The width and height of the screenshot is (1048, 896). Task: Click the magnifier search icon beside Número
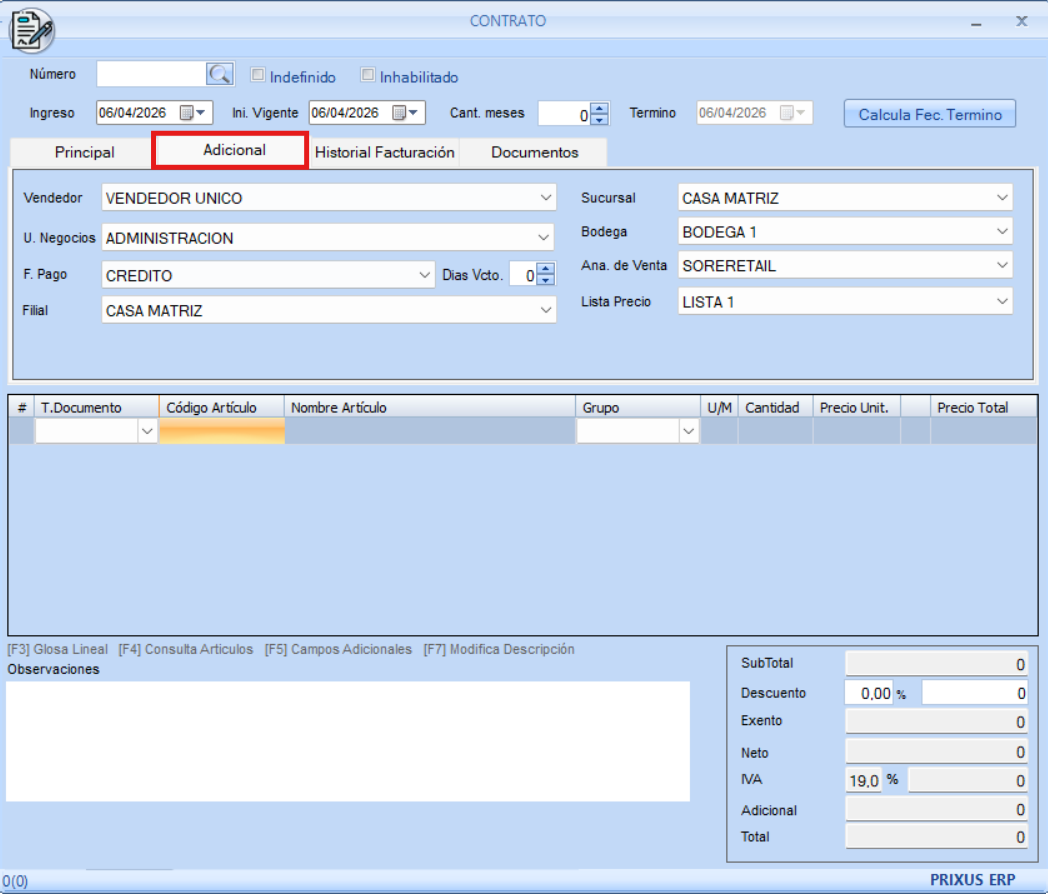pos(219,74)
